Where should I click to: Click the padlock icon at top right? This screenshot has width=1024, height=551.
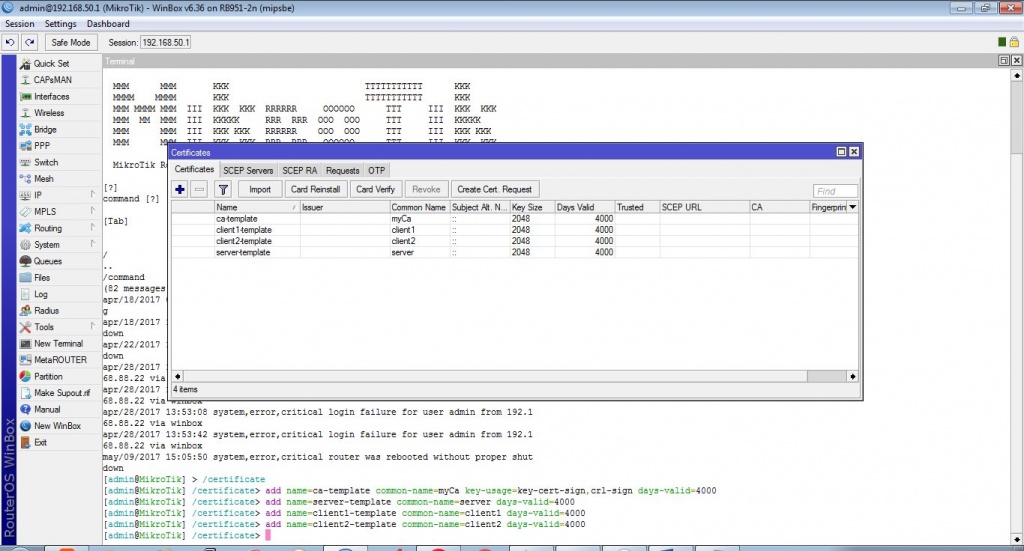[1014, 42]
